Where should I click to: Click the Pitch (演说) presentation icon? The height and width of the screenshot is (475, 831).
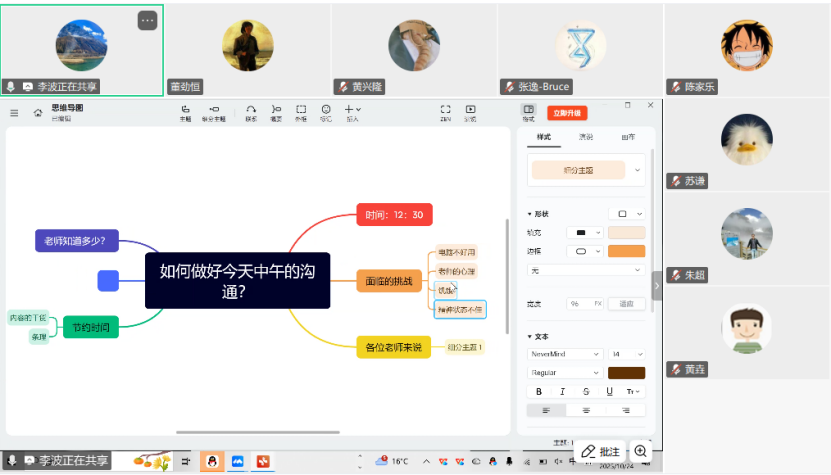point(470,110)
